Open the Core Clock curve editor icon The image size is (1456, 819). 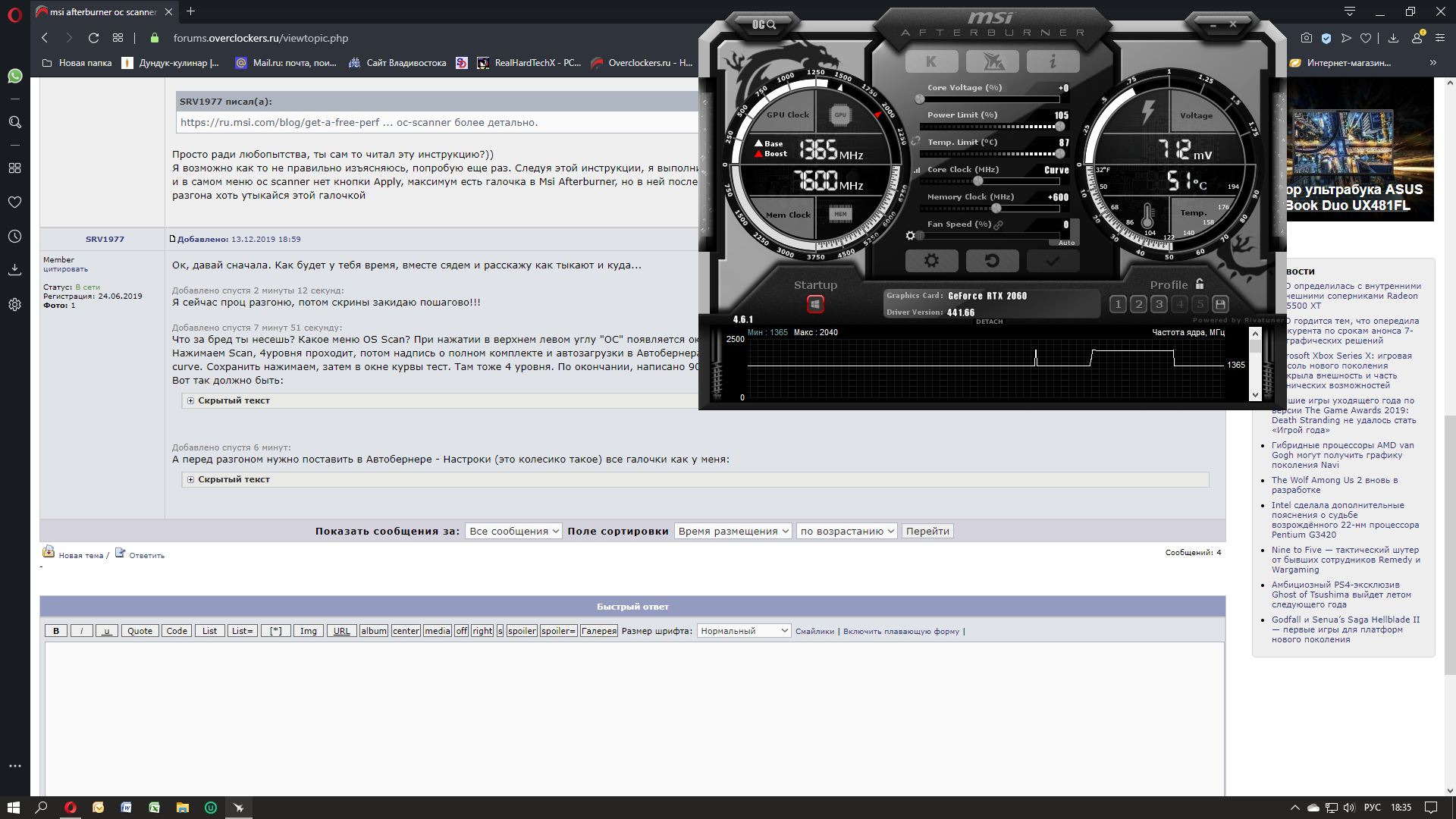point(917,170)
